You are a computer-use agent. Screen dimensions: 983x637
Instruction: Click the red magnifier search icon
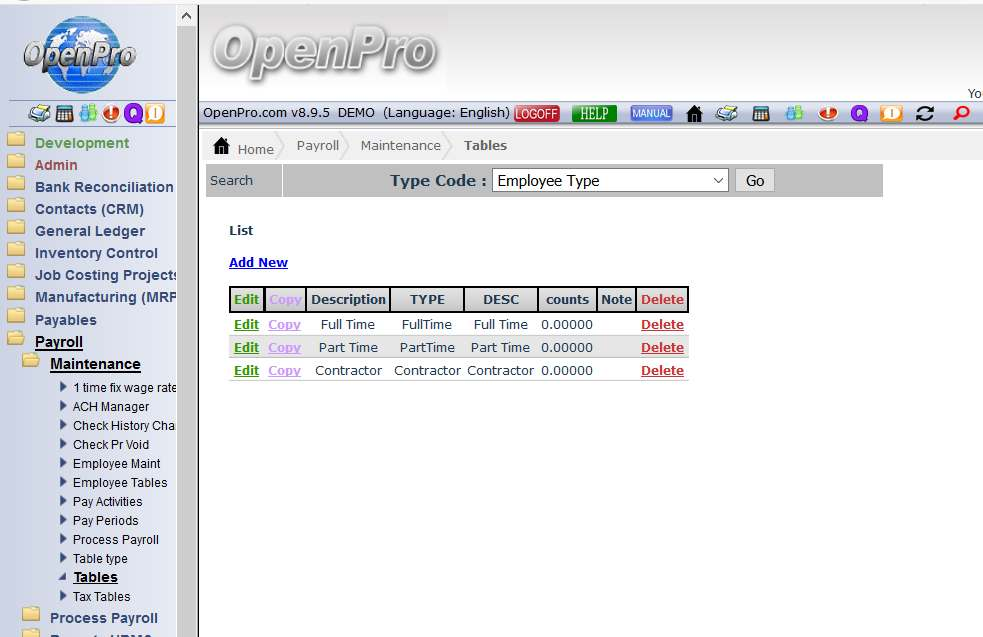(x=961, y=113)
